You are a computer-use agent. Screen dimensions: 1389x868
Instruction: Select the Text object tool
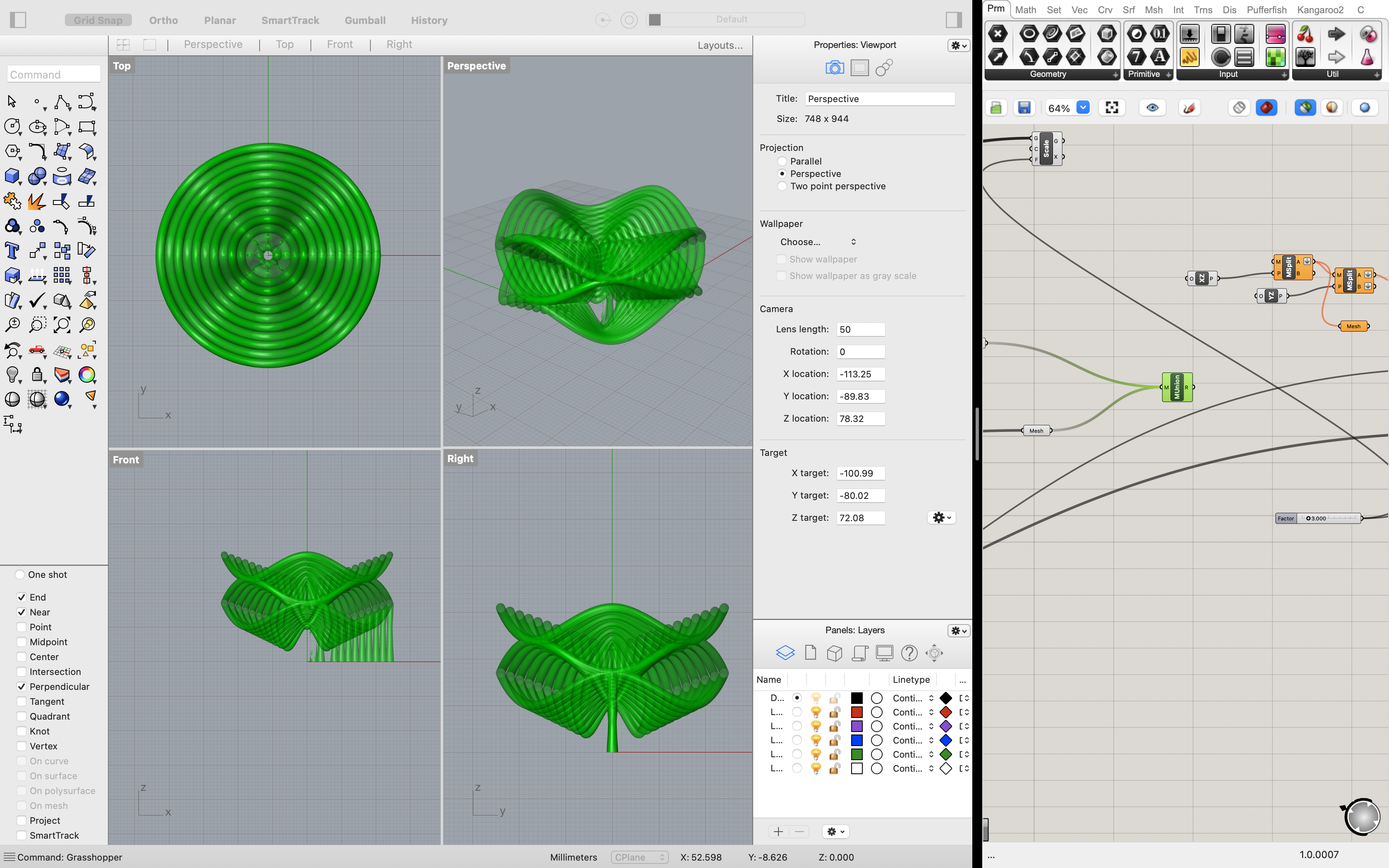[x=12, y=251]
